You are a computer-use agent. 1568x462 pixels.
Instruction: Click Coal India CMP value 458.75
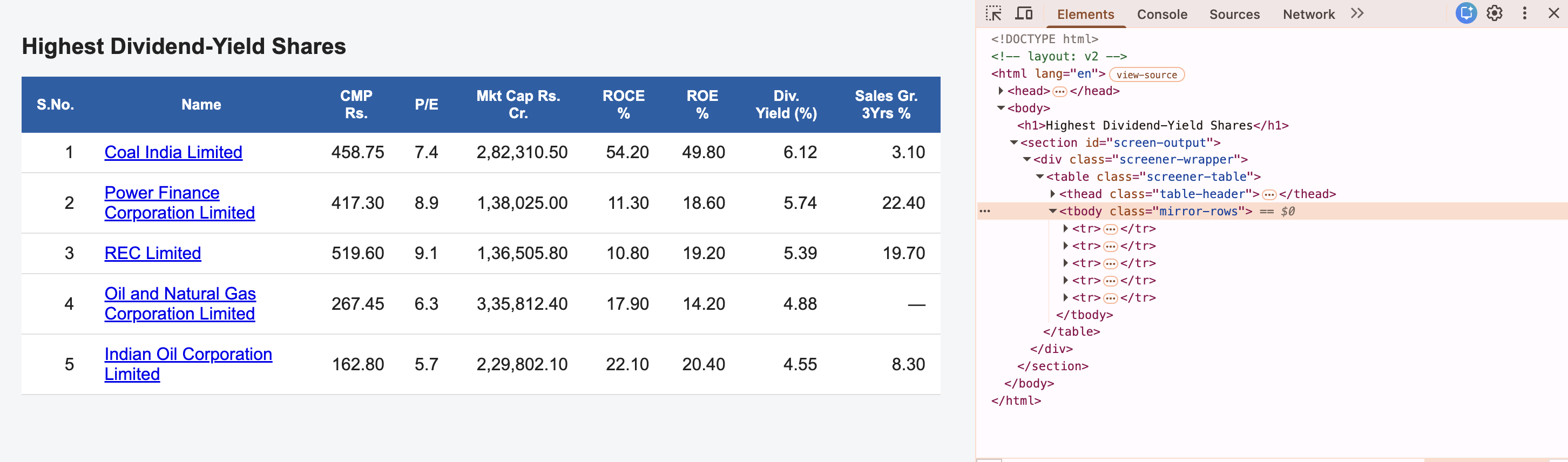(x=357, y=152)
